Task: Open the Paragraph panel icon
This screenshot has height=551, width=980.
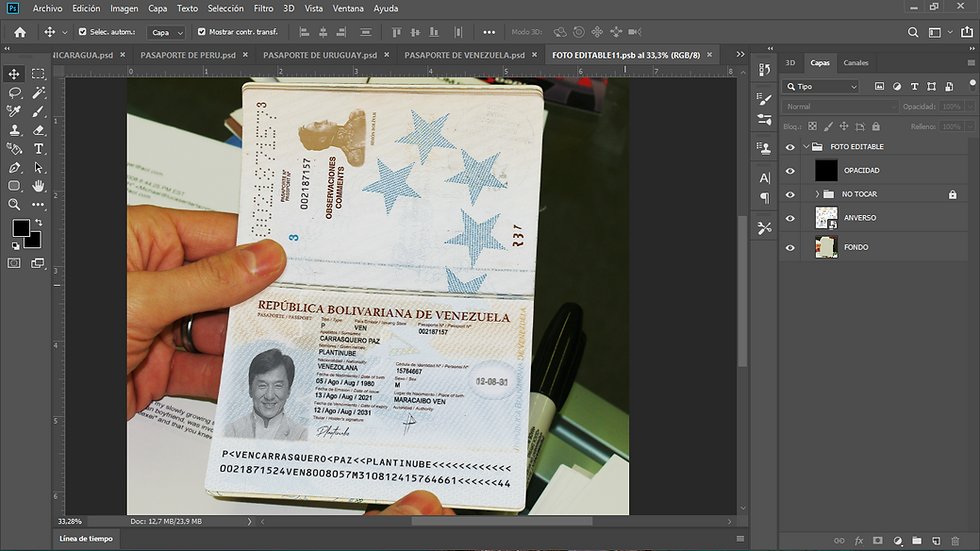Action: 764,198
